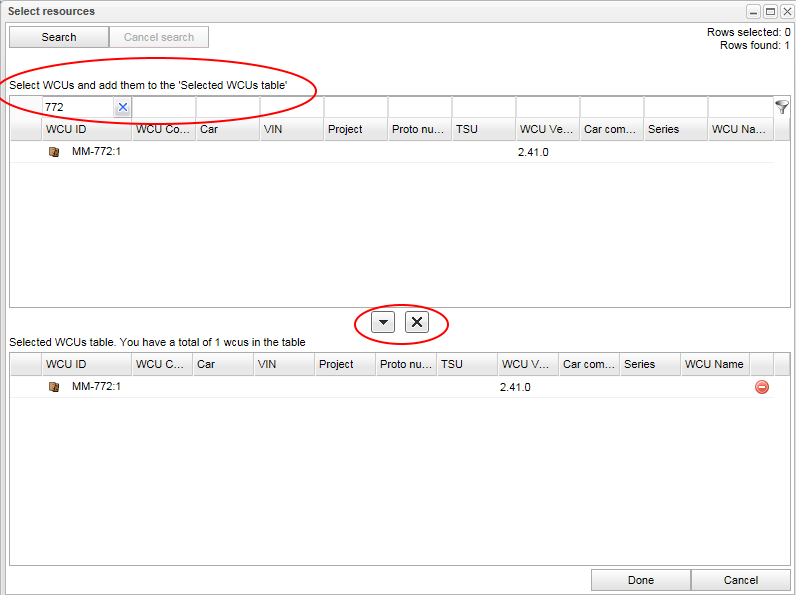
Task: Maximize the Select resources dialog
Action: coord(770,11)
